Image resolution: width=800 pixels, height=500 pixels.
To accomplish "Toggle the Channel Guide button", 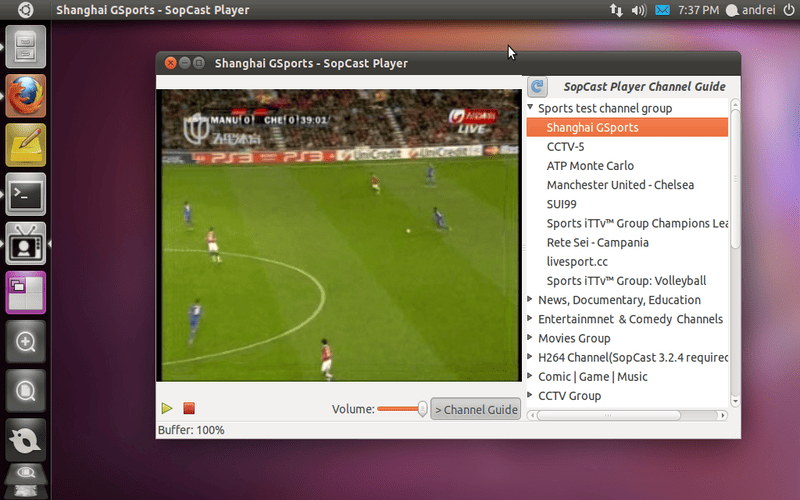I will coord(476,409).
